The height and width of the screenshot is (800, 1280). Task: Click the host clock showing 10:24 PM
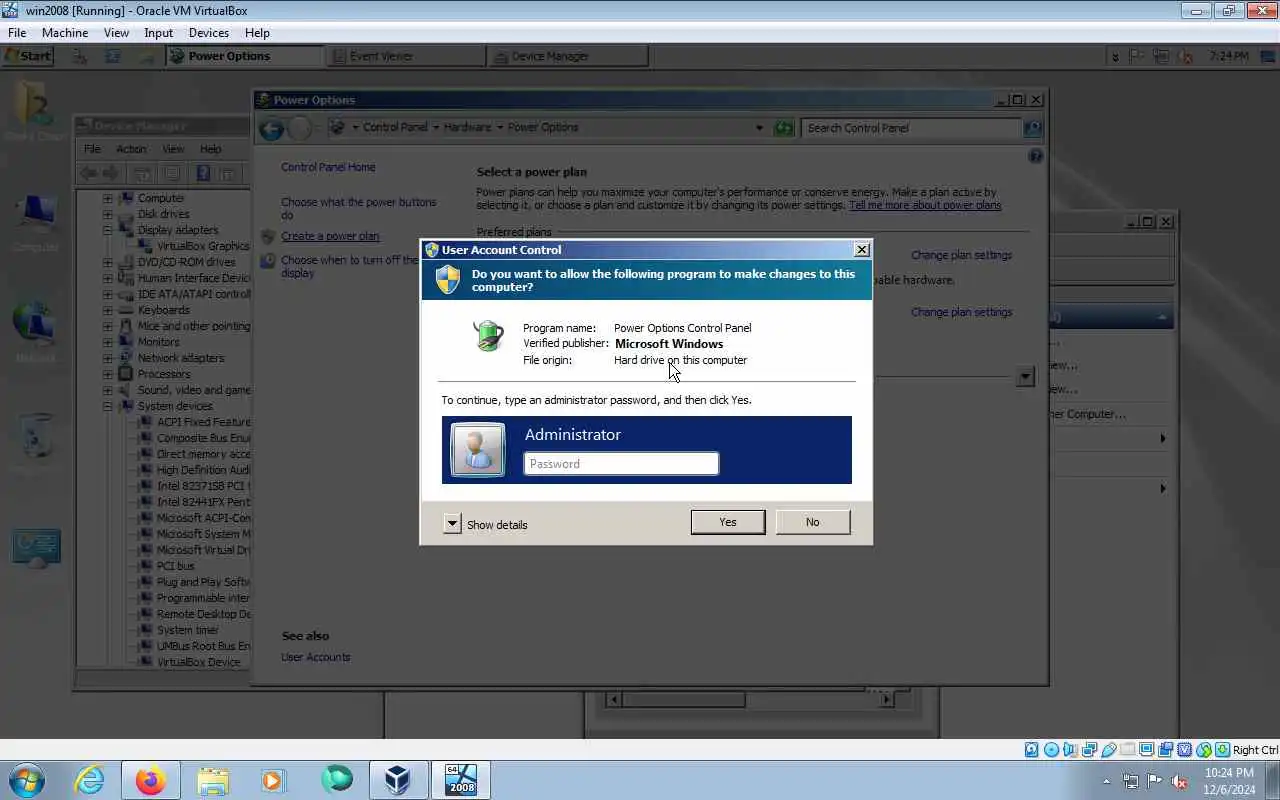pyautogui.click(x=1229, y=781)
